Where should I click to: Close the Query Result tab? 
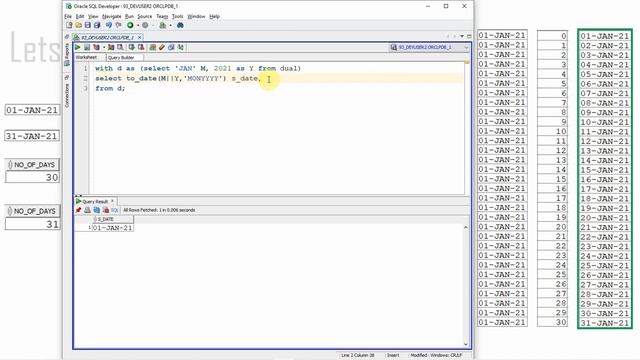pyautogui.click(x=112, y=201)
